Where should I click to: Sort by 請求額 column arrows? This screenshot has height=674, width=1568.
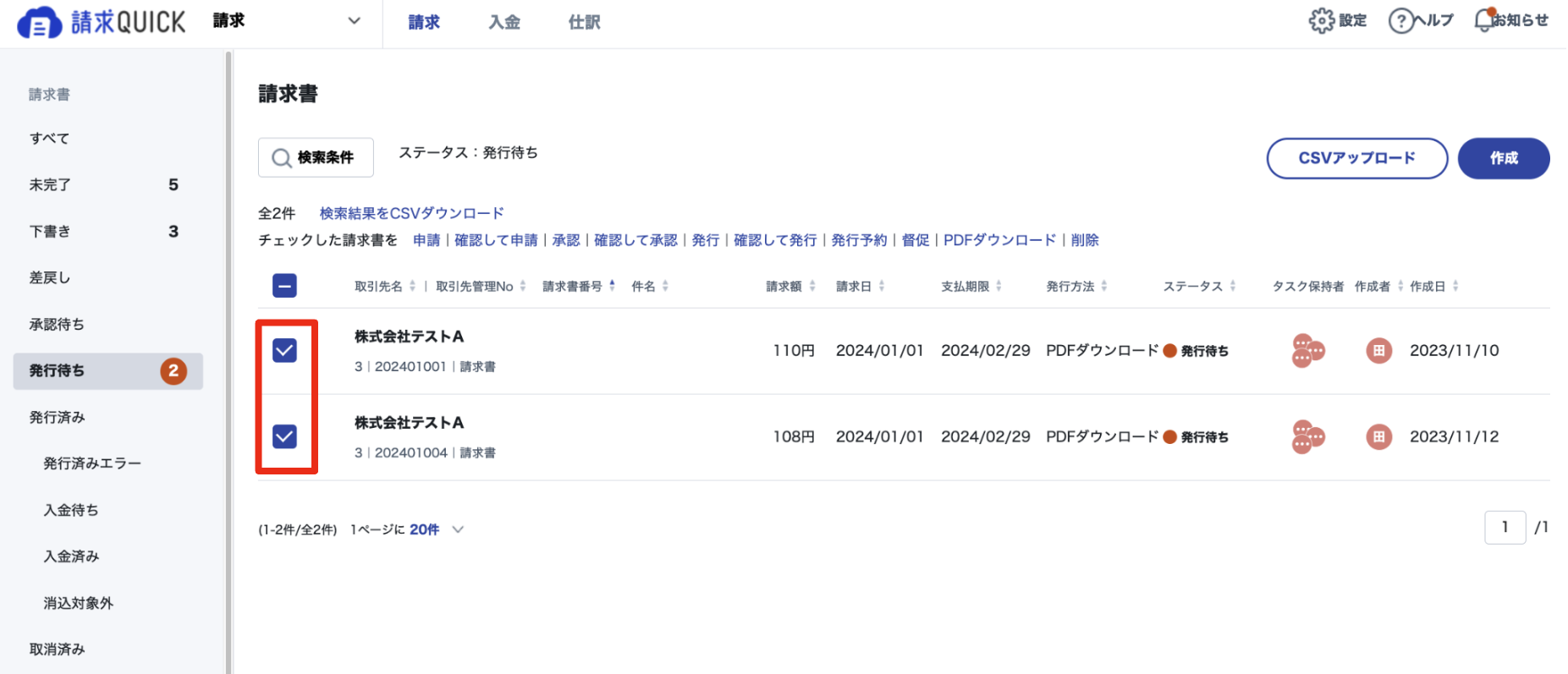coord(812,286)
